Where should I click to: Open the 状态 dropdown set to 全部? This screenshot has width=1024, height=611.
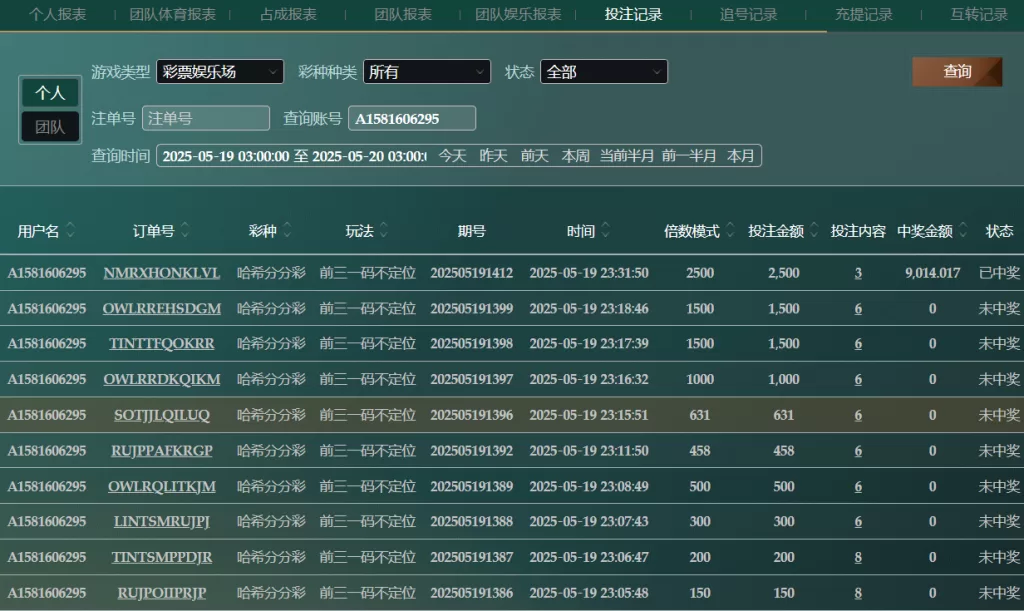(x=603, y=72)
